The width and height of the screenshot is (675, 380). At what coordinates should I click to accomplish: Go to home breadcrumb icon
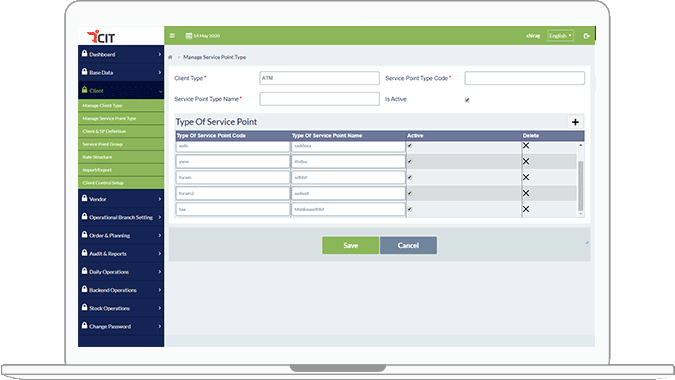pyautogui.click(x=170, y=57)
